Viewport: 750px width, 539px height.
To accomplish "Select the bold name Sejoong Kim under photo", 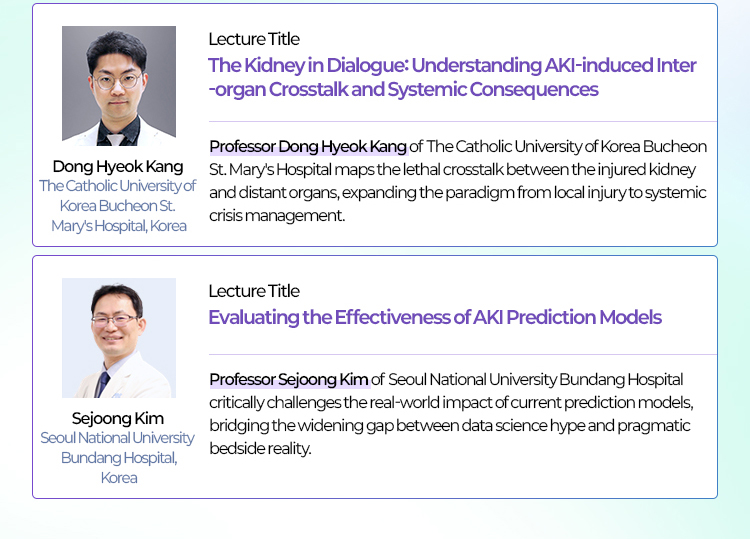I will coord(118,418).
